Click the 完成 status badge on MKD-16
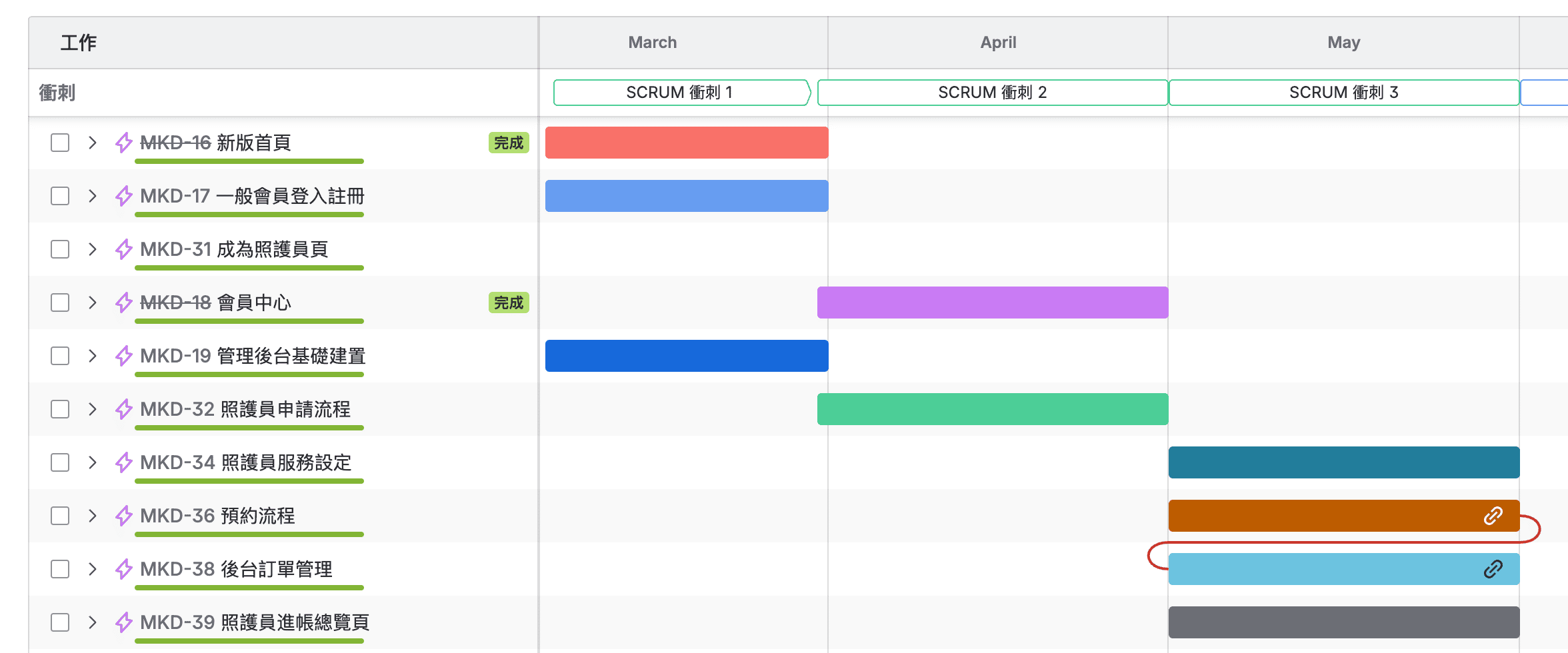1568x653 pixels. [x=509, y=143]
